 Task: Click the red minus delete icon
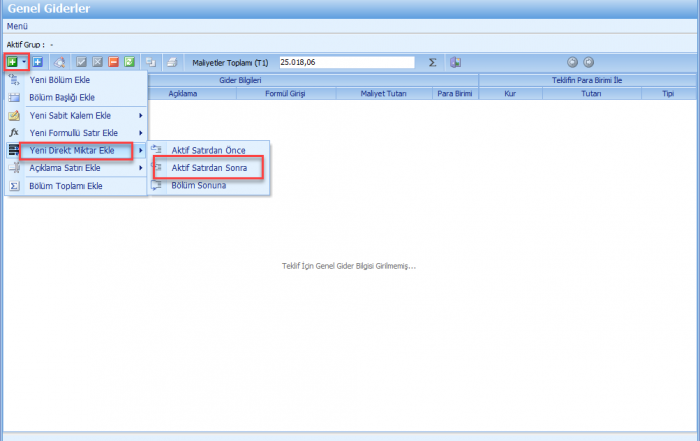click(x=114, y=62)
